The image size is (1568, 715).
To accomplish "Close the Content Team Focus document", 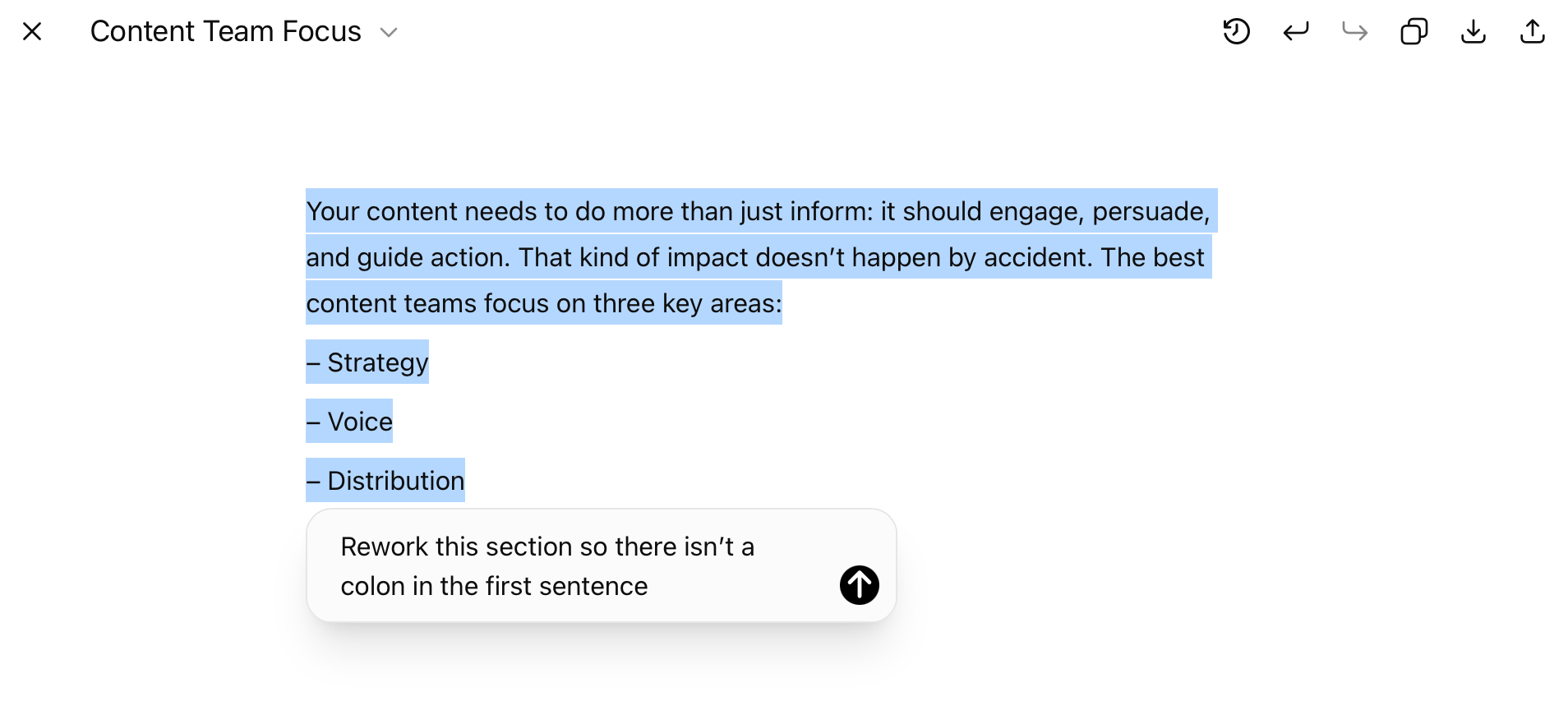I will [32, 32].
